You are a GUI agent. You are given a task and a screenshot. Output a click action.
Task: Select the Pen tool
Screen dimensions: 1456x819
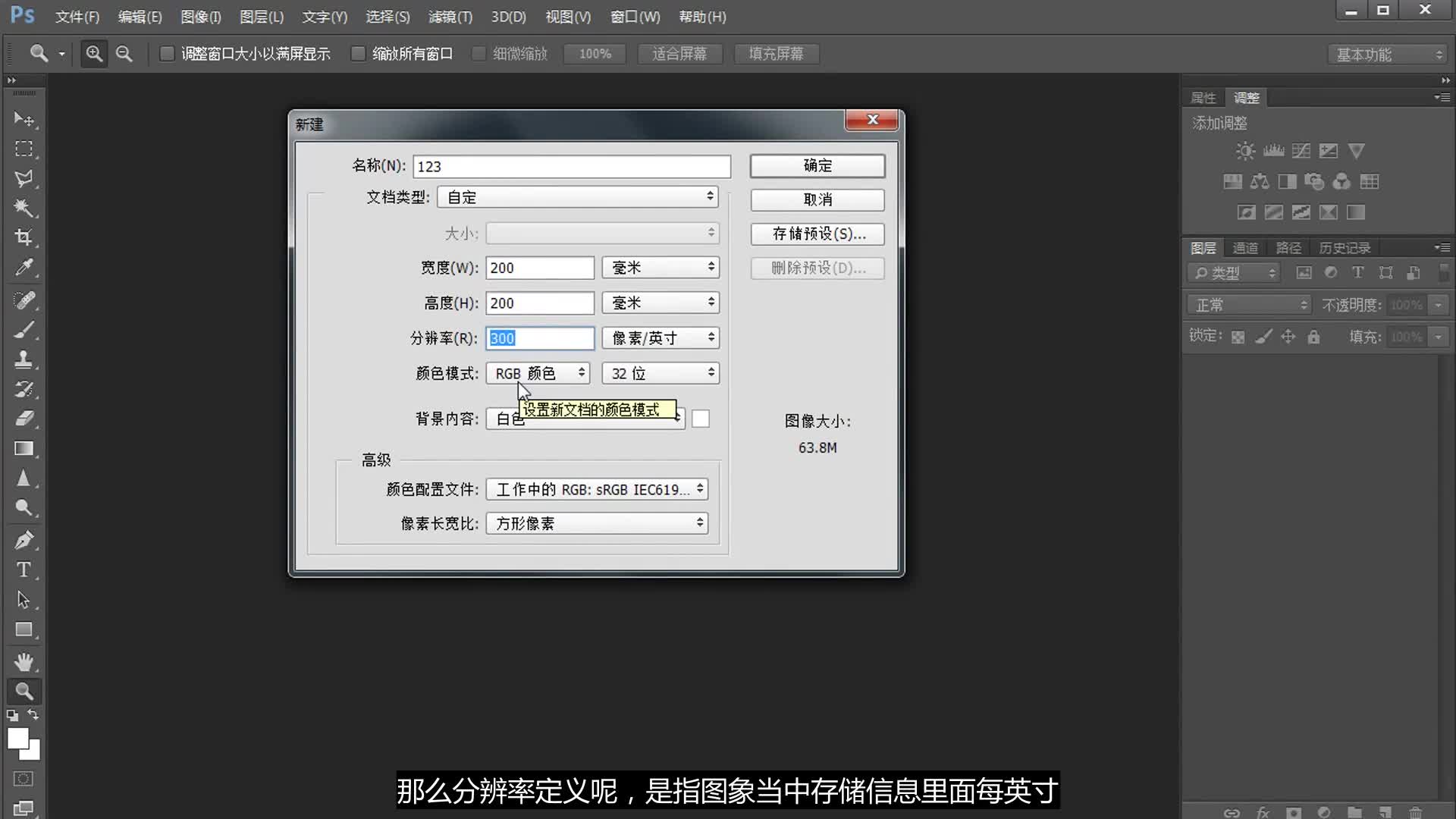[24, 540]
